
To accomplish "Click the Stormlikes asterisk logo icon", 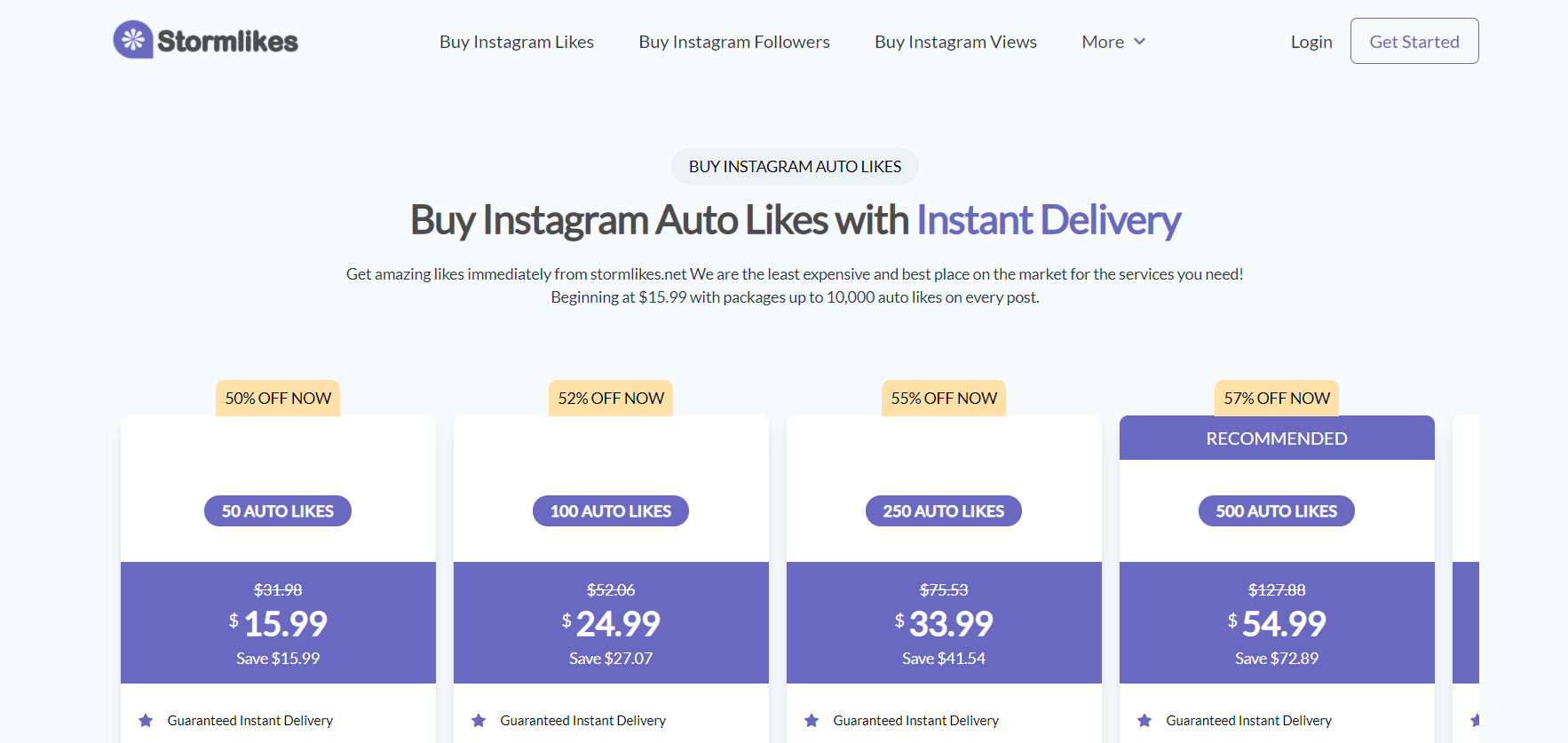I will [x=133, y=39].
